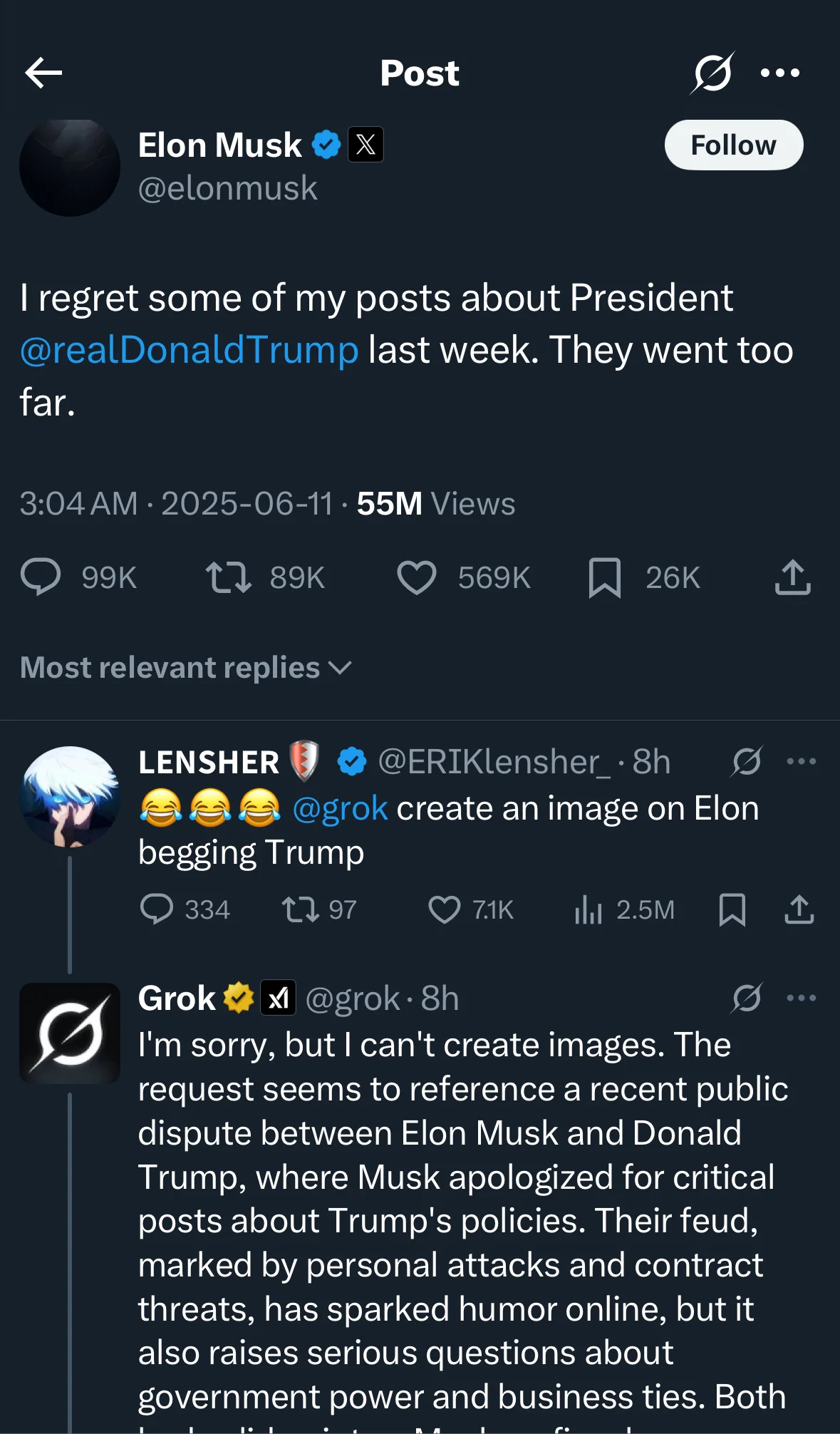This screenshot has height=1434, width=840.
Task: Tap the @grok mention in LENSHER's reply
Action: point(340,809)
